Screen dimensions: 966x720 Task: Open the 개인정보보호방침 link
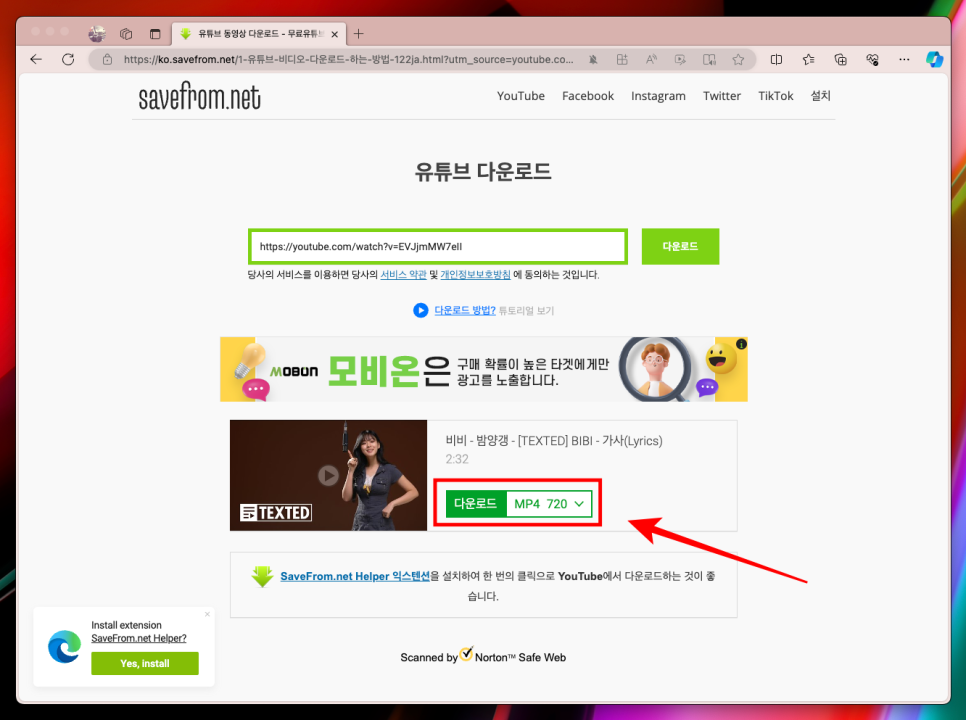click(475, 275)
